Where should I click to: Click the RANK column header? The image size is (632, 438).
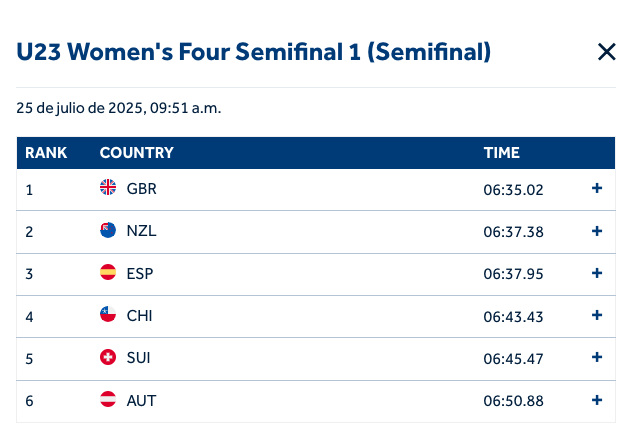(x=46, y=153)
